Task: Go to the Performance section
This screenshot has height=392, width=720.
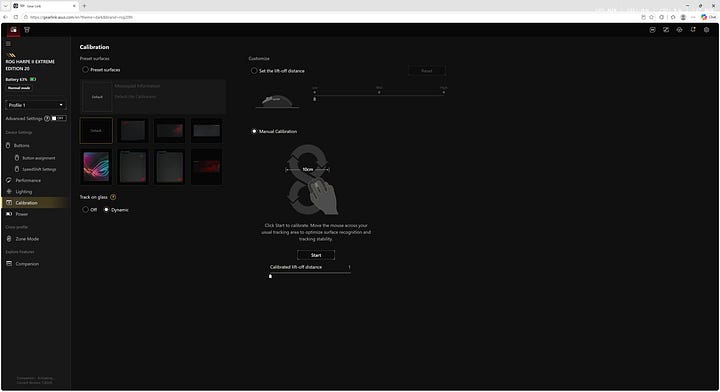Action: [28, 180]
